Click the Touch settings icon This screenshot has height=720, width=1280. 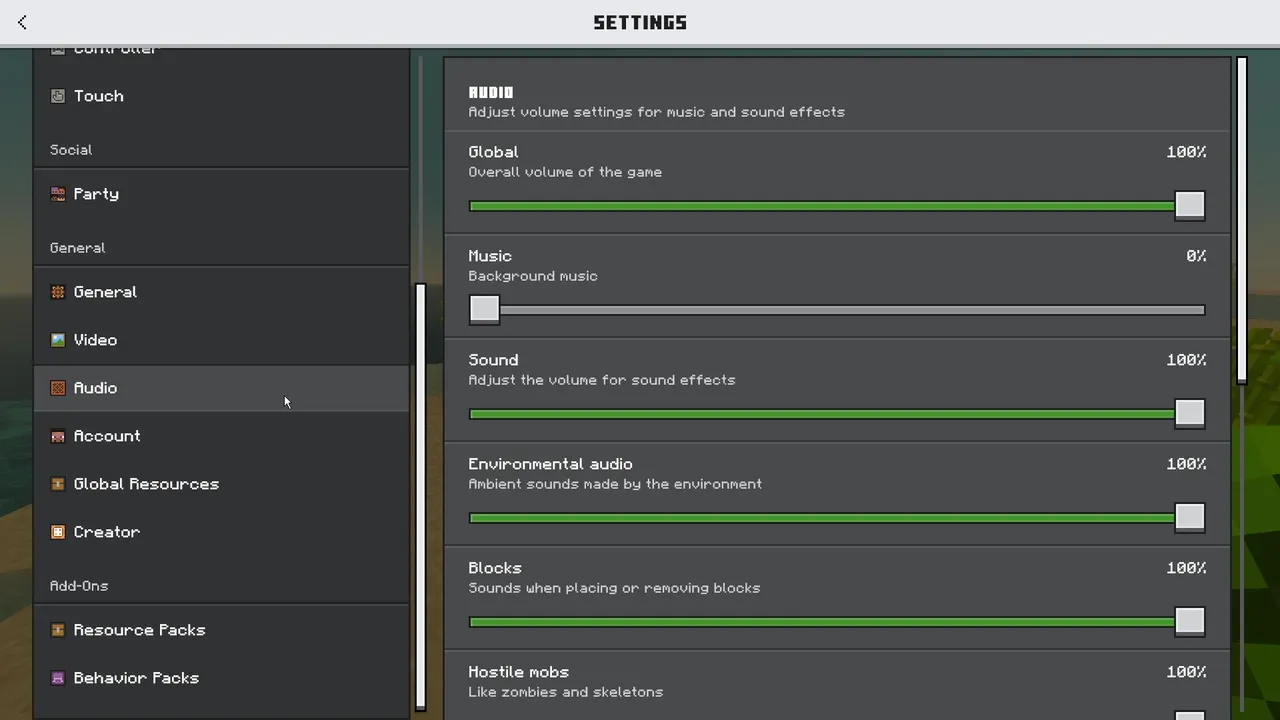(x=58, y=96)
